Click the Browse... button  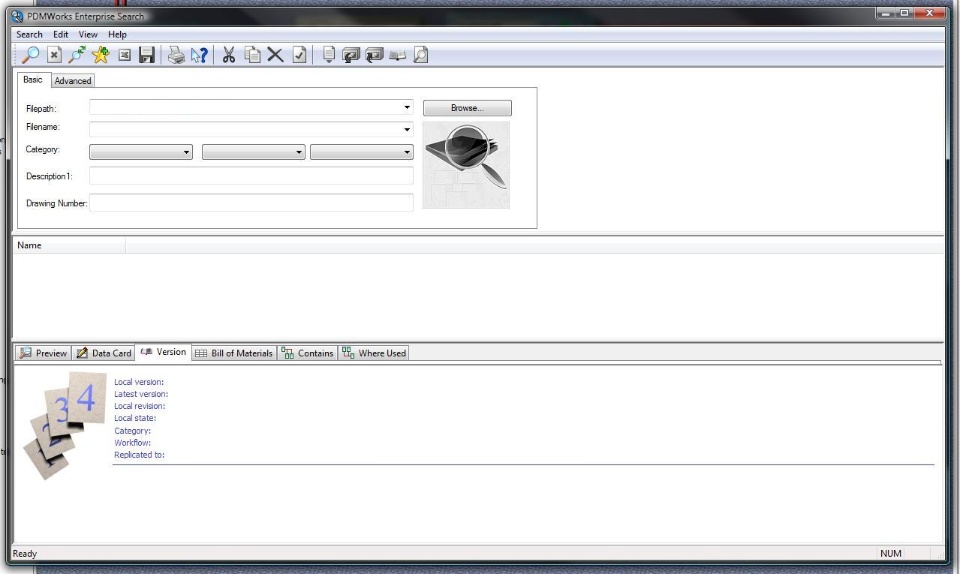click(467, 108)
